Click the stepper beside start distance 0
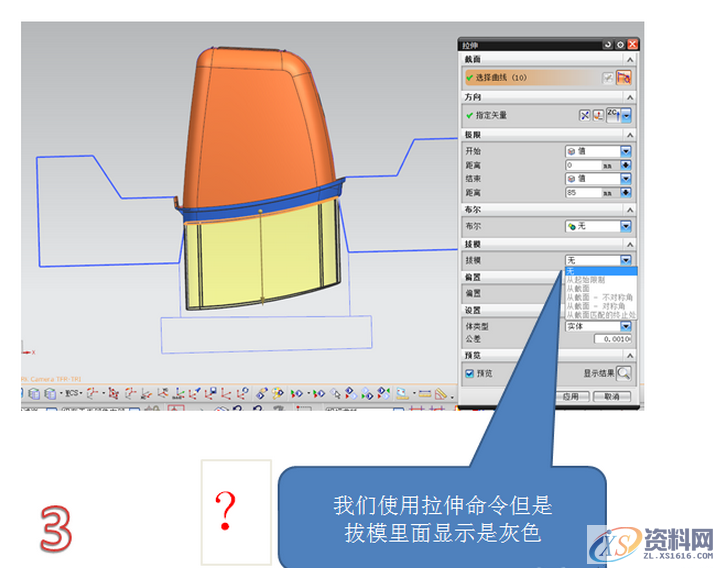The image size is (721, 569). pyautogui.click(x=626, y=165)
